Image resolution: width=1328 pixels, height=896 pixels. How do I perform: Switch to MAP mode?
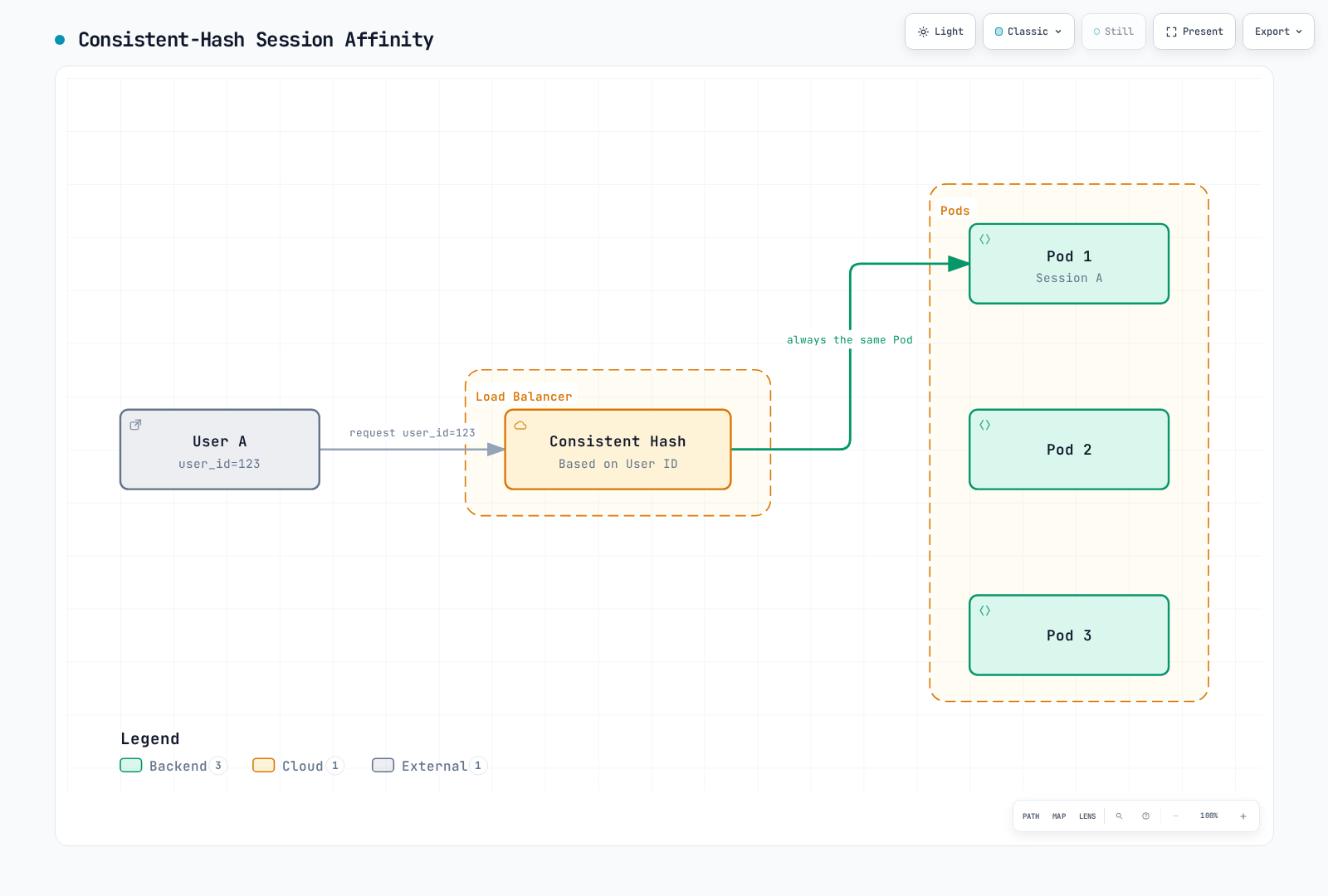[1059, 816]
